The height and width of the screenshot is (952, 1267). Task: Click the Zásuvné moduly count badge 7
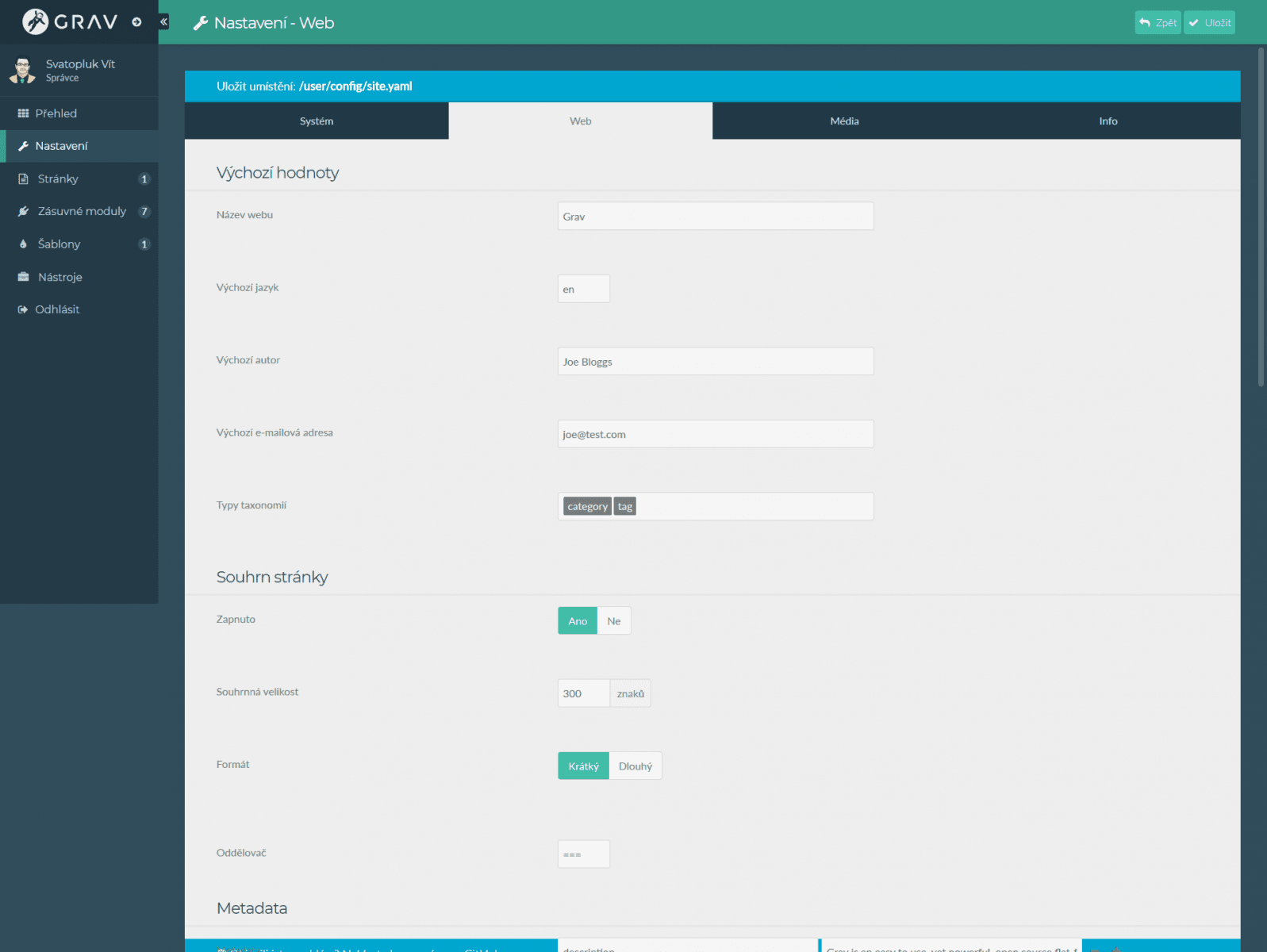(x=144, y=212)
